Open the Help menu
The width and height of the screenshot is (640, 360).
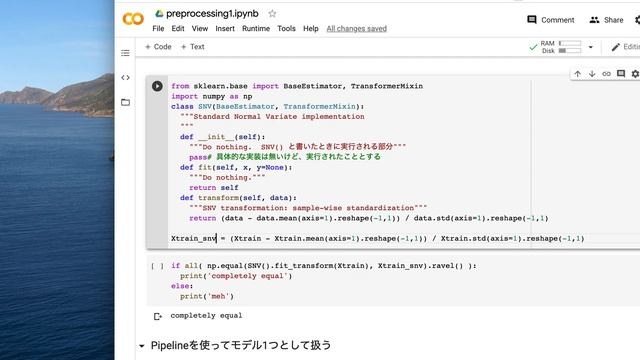[311, 29]
